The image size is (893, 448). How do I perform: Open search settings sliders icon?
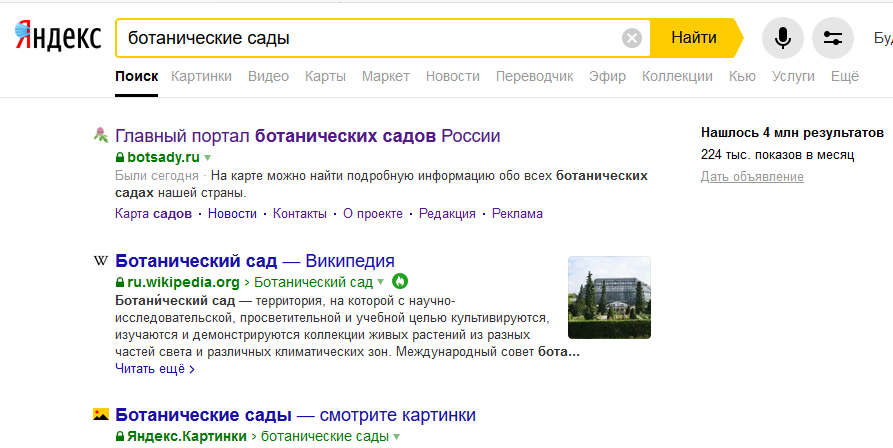pyautogui.click(x=833, y=38)
